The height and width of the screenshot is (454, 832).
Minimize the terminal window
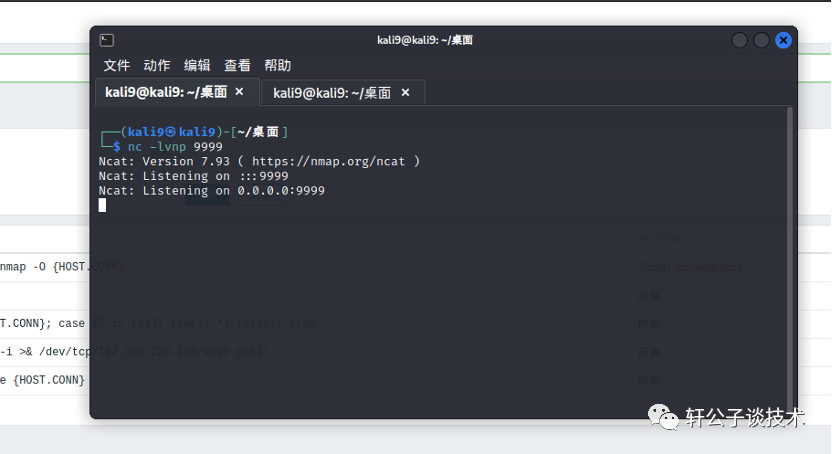(x=739, y=40)
